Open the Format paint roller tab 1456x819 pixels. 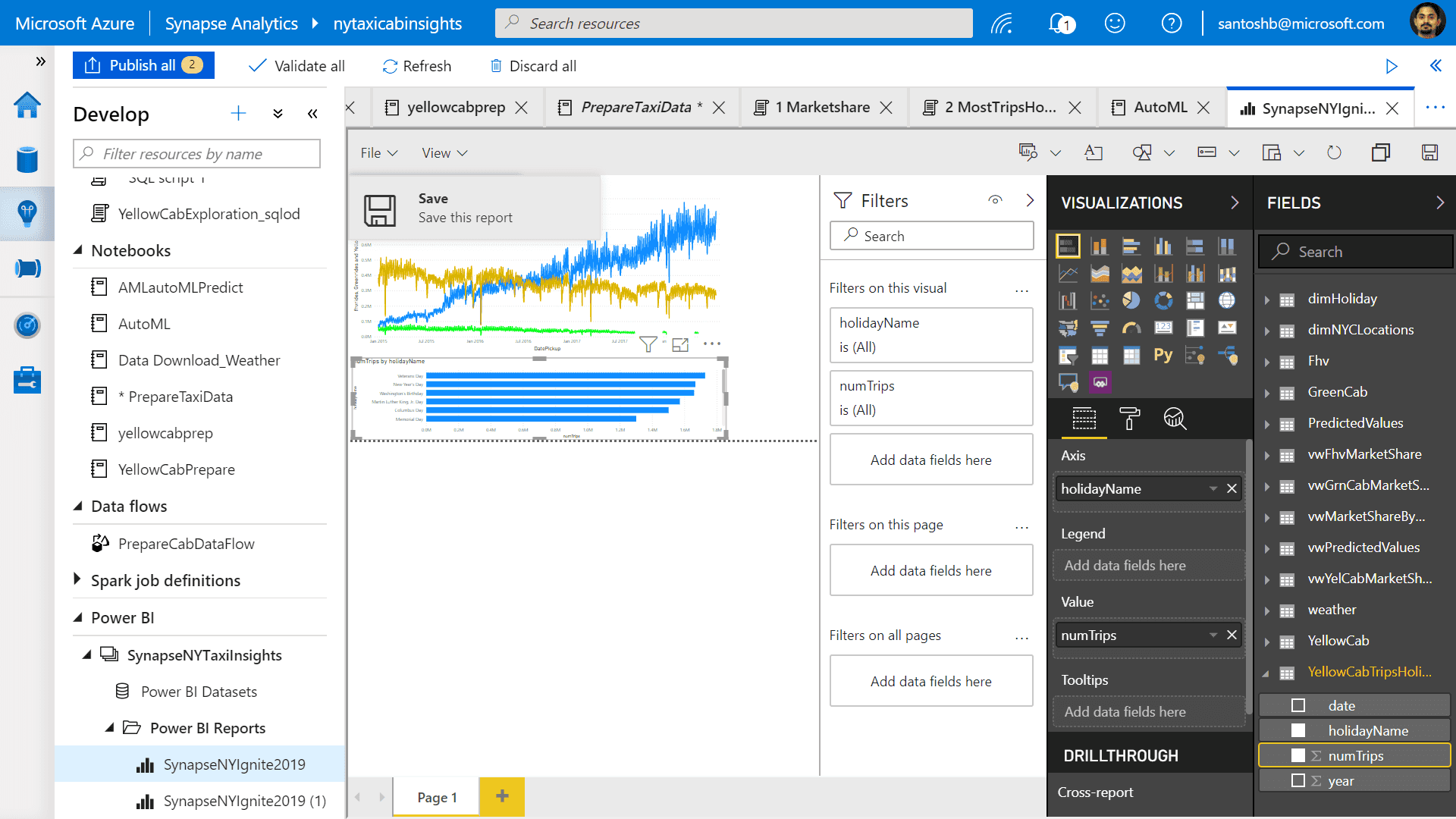(x=1129, y=419)
